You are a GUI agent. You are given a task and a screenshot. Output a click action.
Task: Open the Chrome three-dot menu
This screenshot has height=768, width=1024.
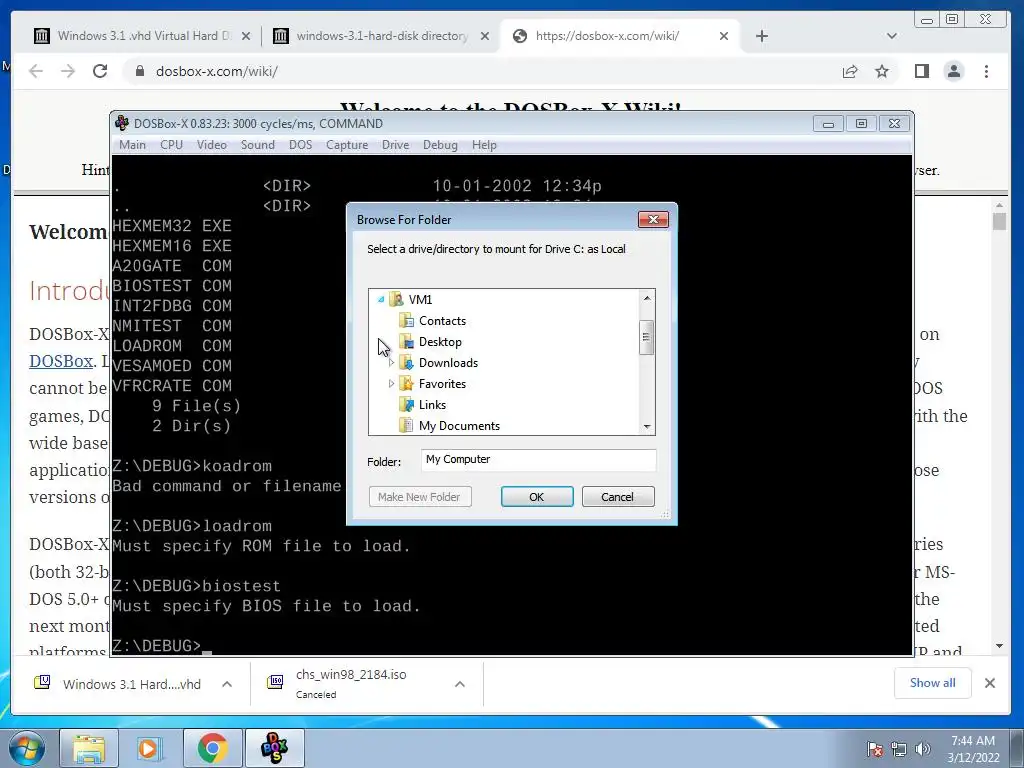point(986,71)
